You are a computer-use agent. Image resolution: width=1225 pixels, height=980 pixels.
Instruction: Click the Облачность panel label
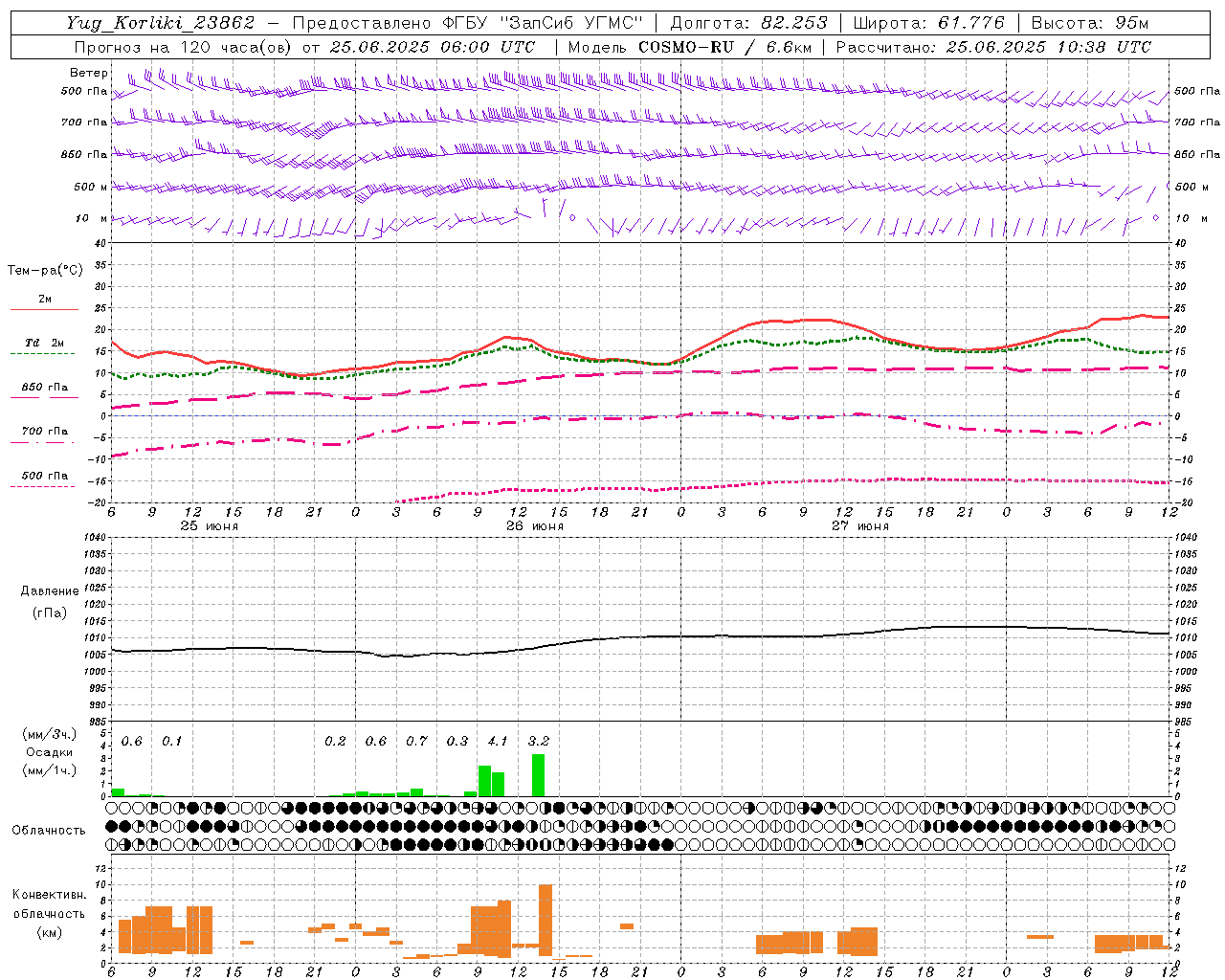click(x=49, y=831)
